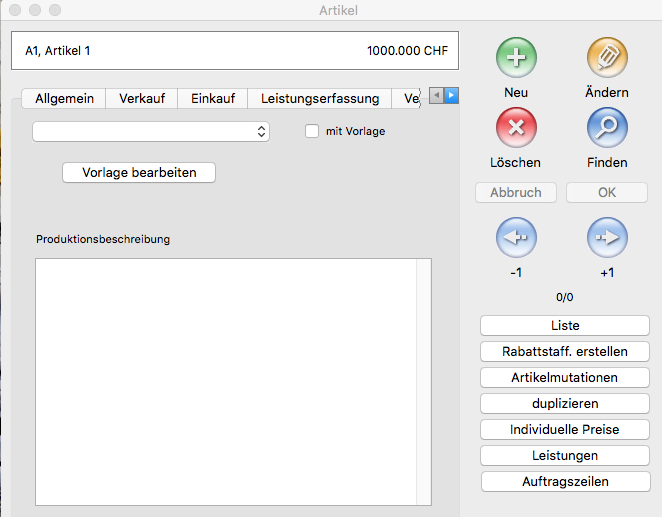
Task: Enable the mit Vorlage checkbox
Action: [312, 131]
